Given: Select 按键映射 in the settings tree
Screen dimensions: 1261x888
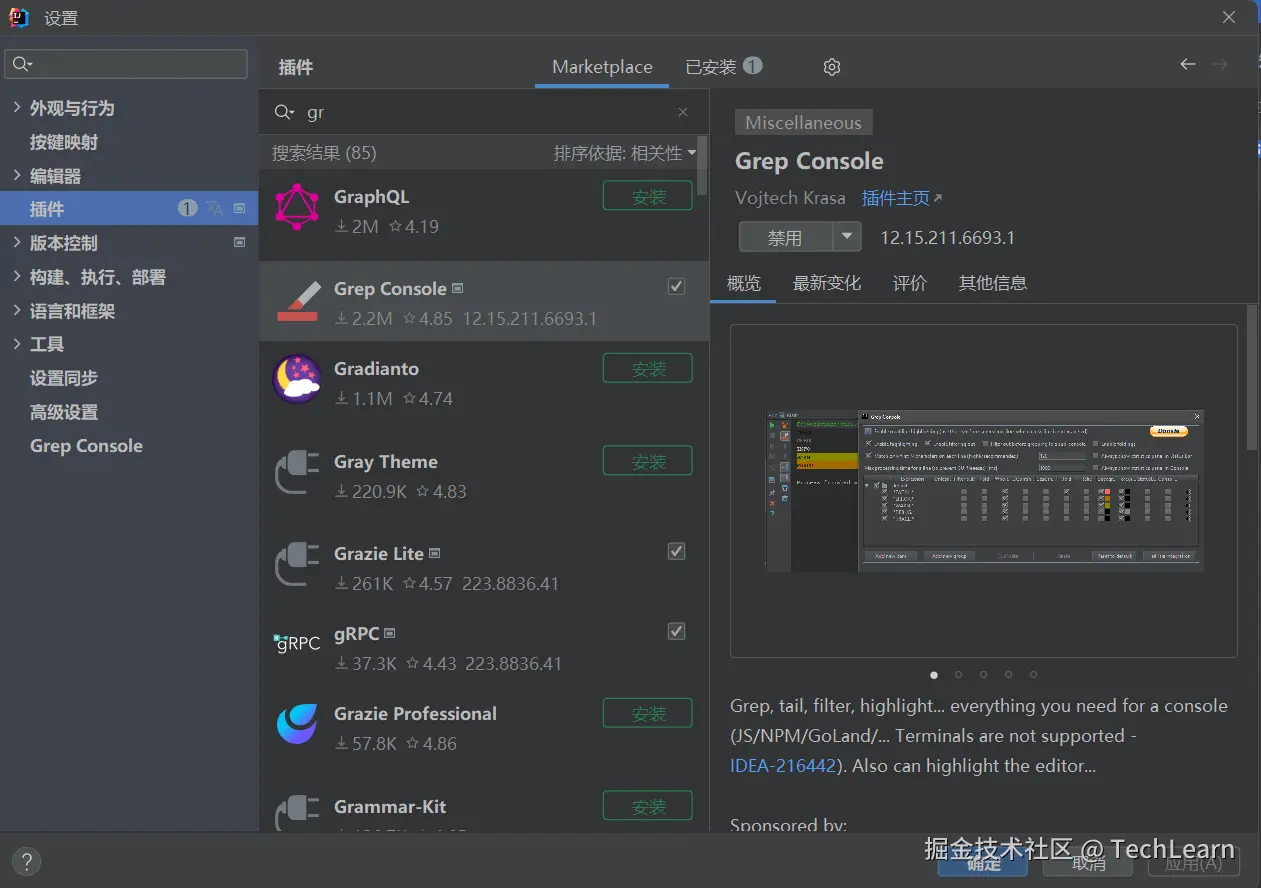Looking at the screenshot, I should pos(64,141).
